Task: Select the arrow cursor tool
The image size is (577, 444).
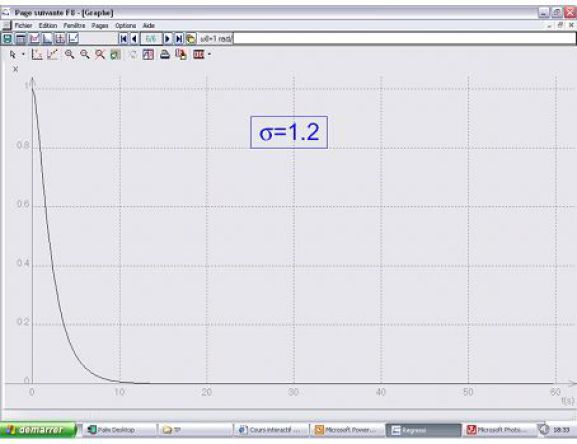Action: pyautogui.click(x=13, y=54)
